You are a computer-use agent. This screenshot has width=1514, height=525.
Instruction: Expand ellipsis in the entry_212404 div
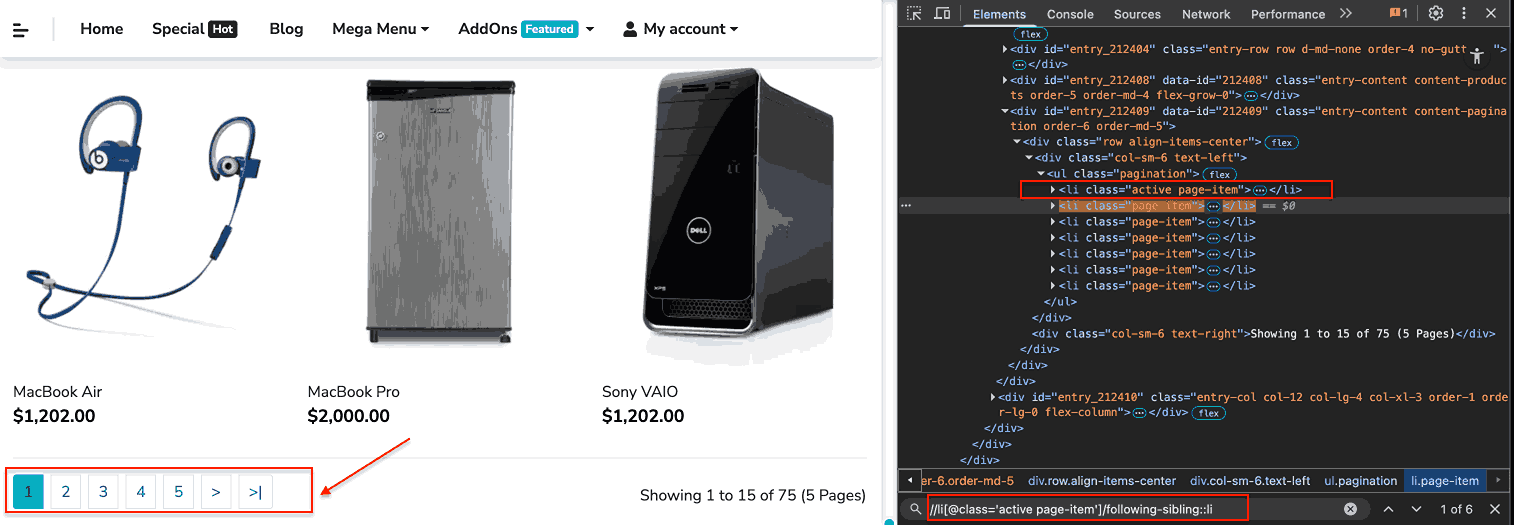[1020, 64]
